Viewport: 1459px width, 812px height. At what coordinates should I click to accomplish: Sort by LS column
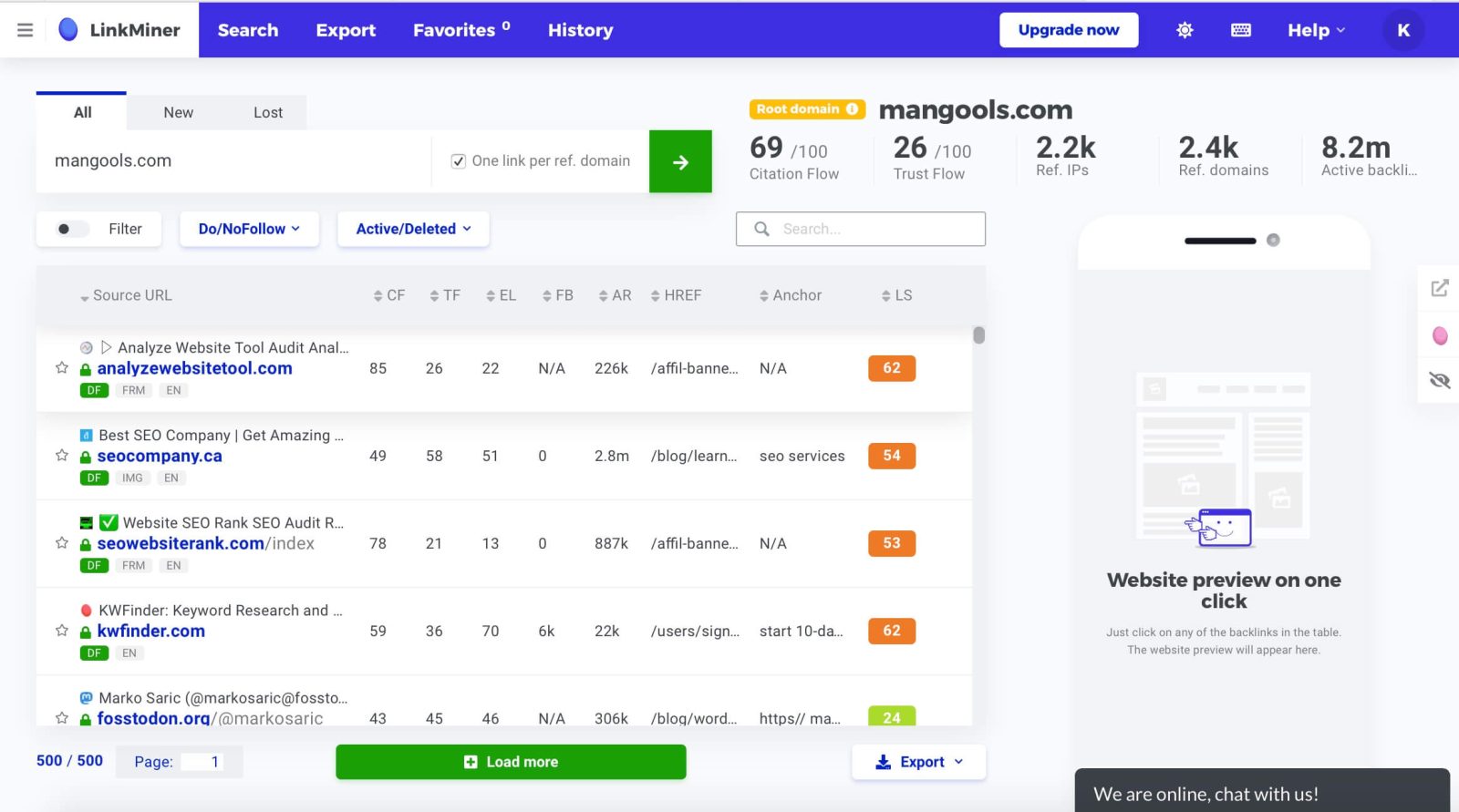click(897, 295)
